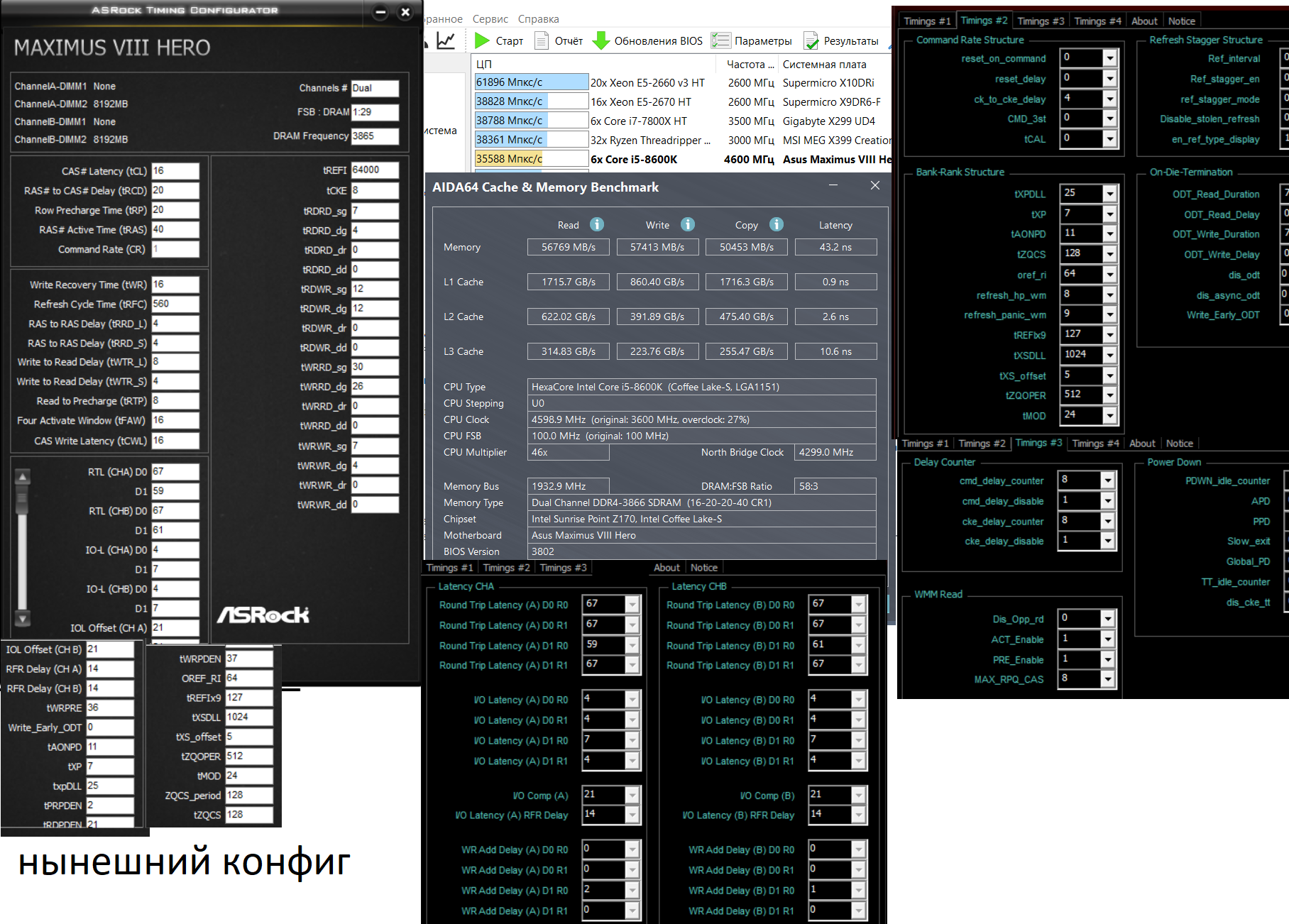Click Memory Latency value 43.2 ns

click(x=835, y=247)
